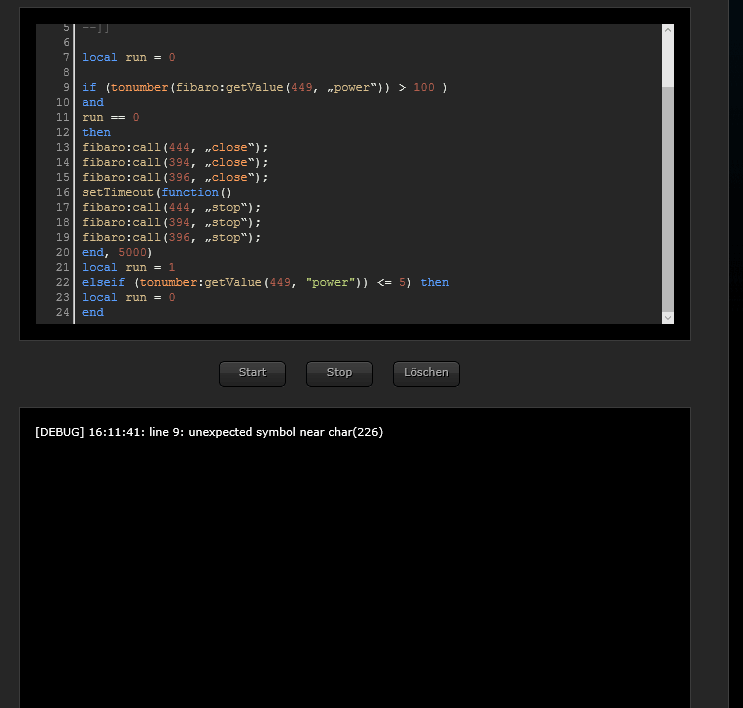
Task: Click the Start button
Action: click(252, 373)
